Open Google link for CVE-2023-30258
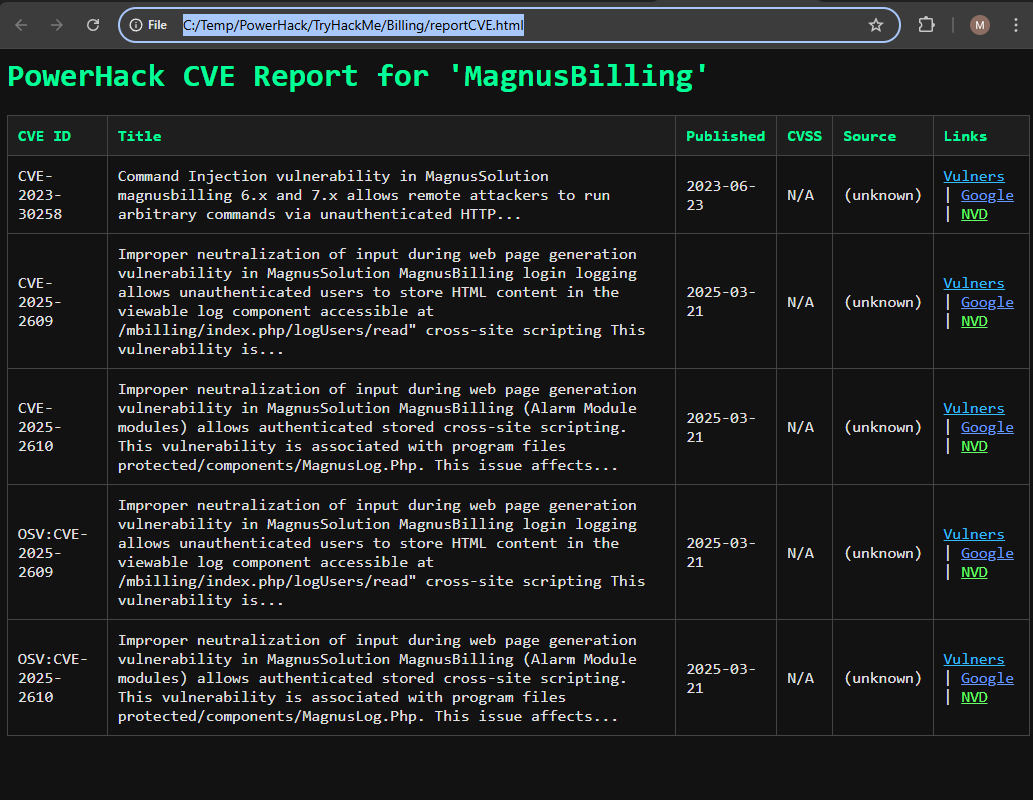 986,195
